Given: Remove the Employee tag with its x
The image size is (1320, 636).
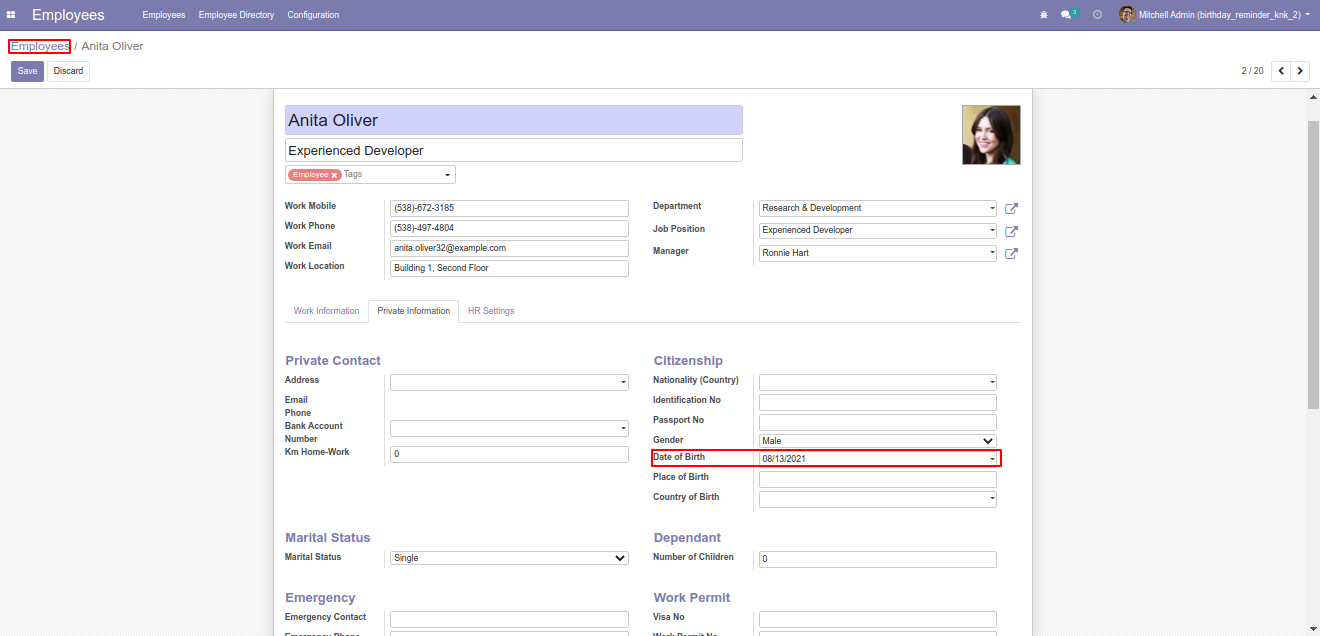Looking at the screenshot, I should click(x=335, y=175).
